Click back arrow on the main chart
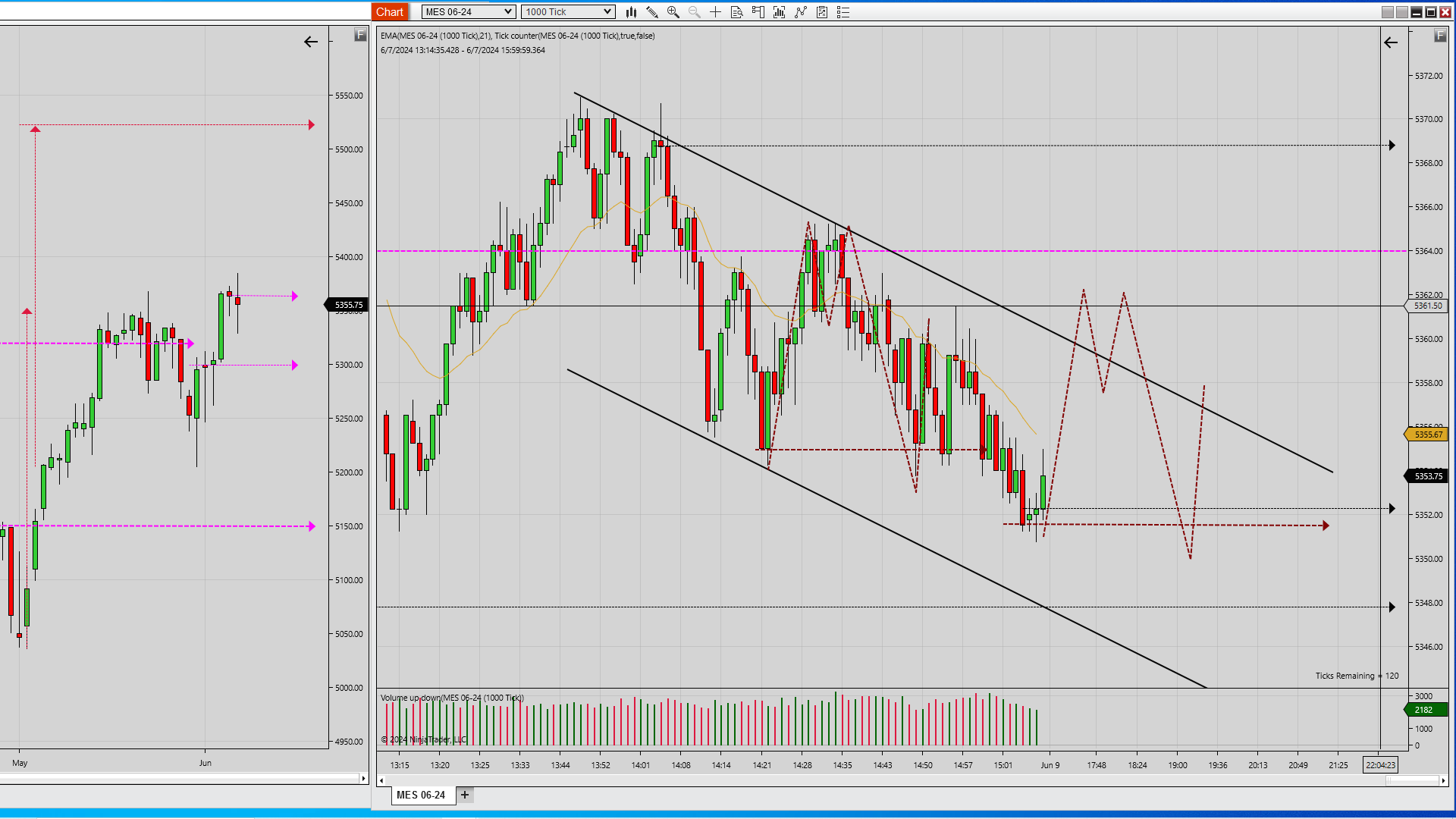1456x819 pixels. pyautogui.click(x=1391, y=42)
